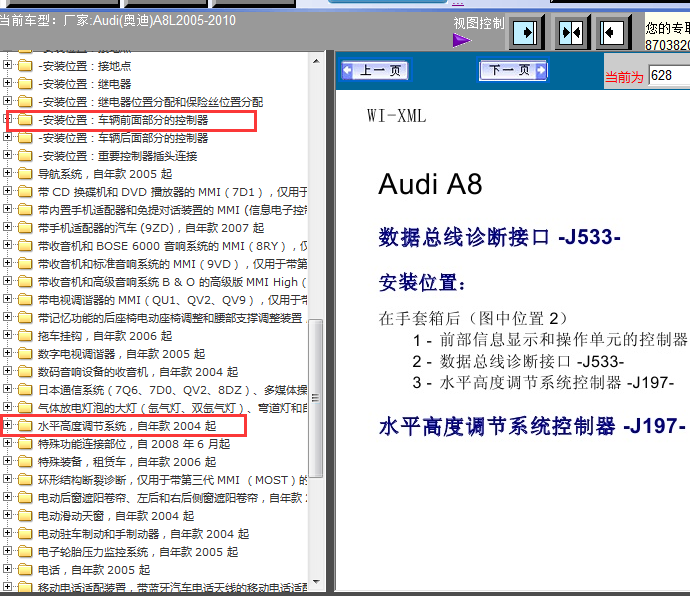Viewport: 690px width, 596px height.
Task: Expand 导航系统，自年款 2005 起 node
Action: [x=7, y=173]
